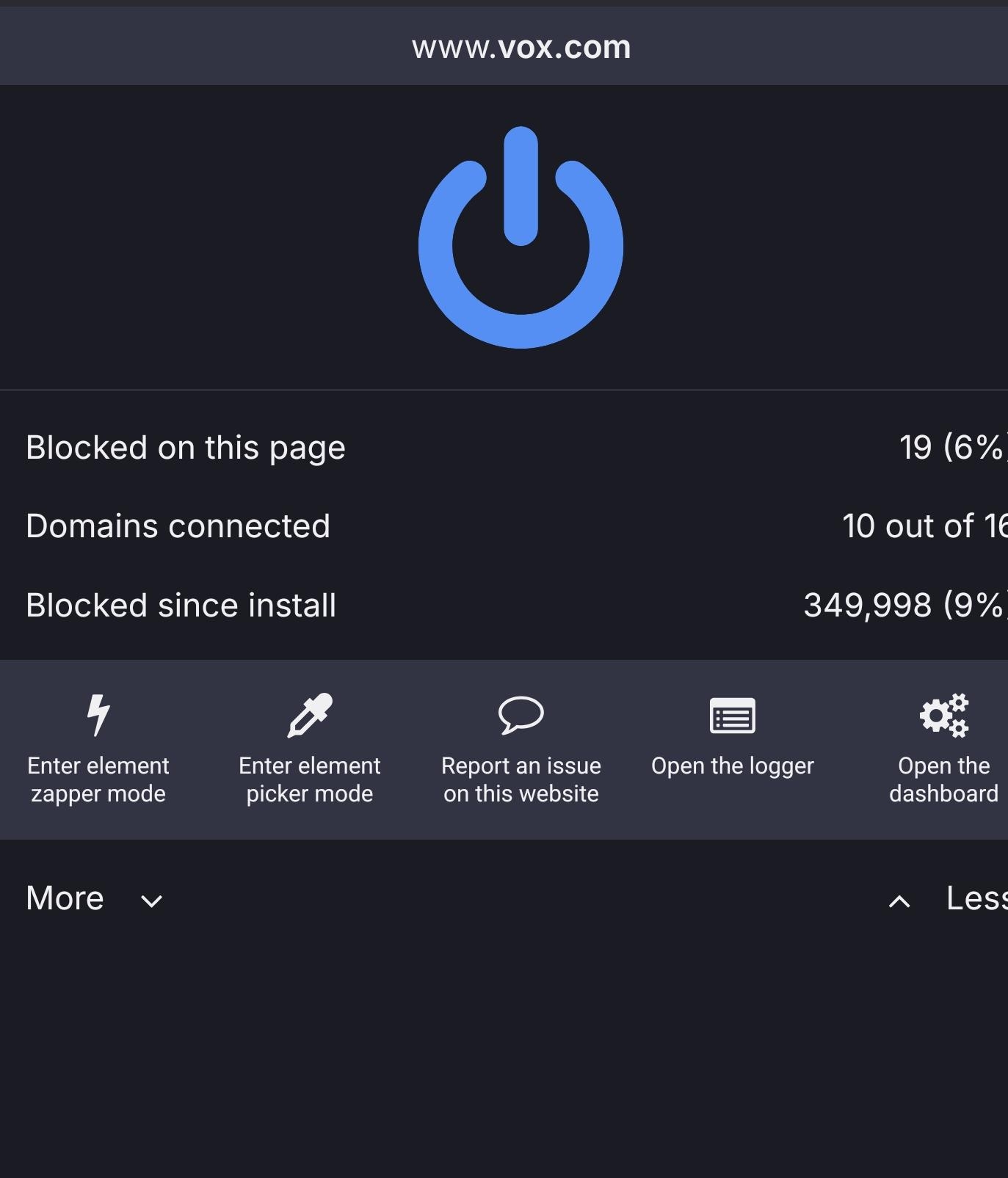Image resolution: width=1008 pixels, height=1178 pixels.
Task: Toggle the blue uBlock power button
Action: (x=521, y=238)
